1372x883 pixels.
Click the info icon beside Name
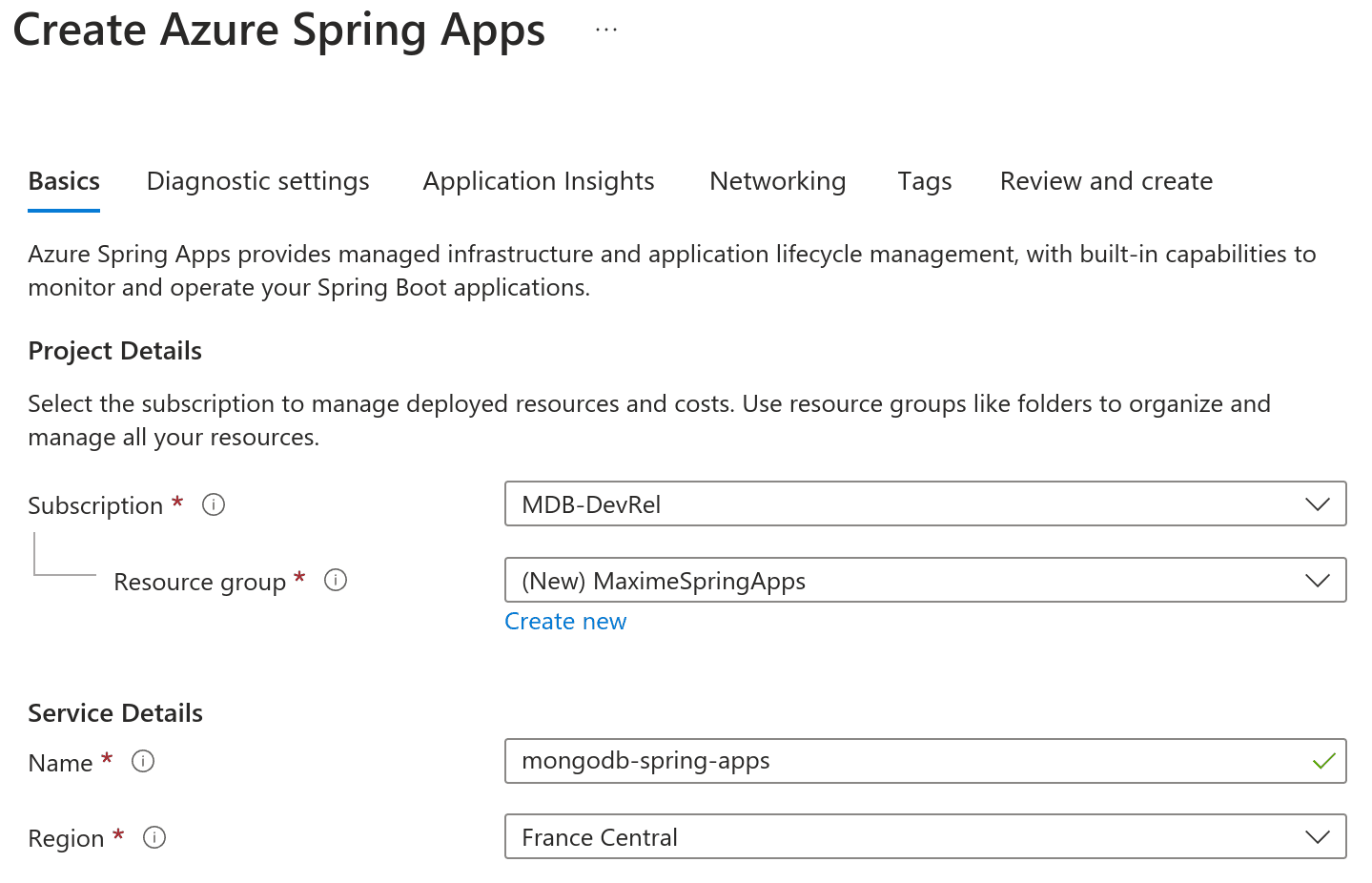click(143, 761)
